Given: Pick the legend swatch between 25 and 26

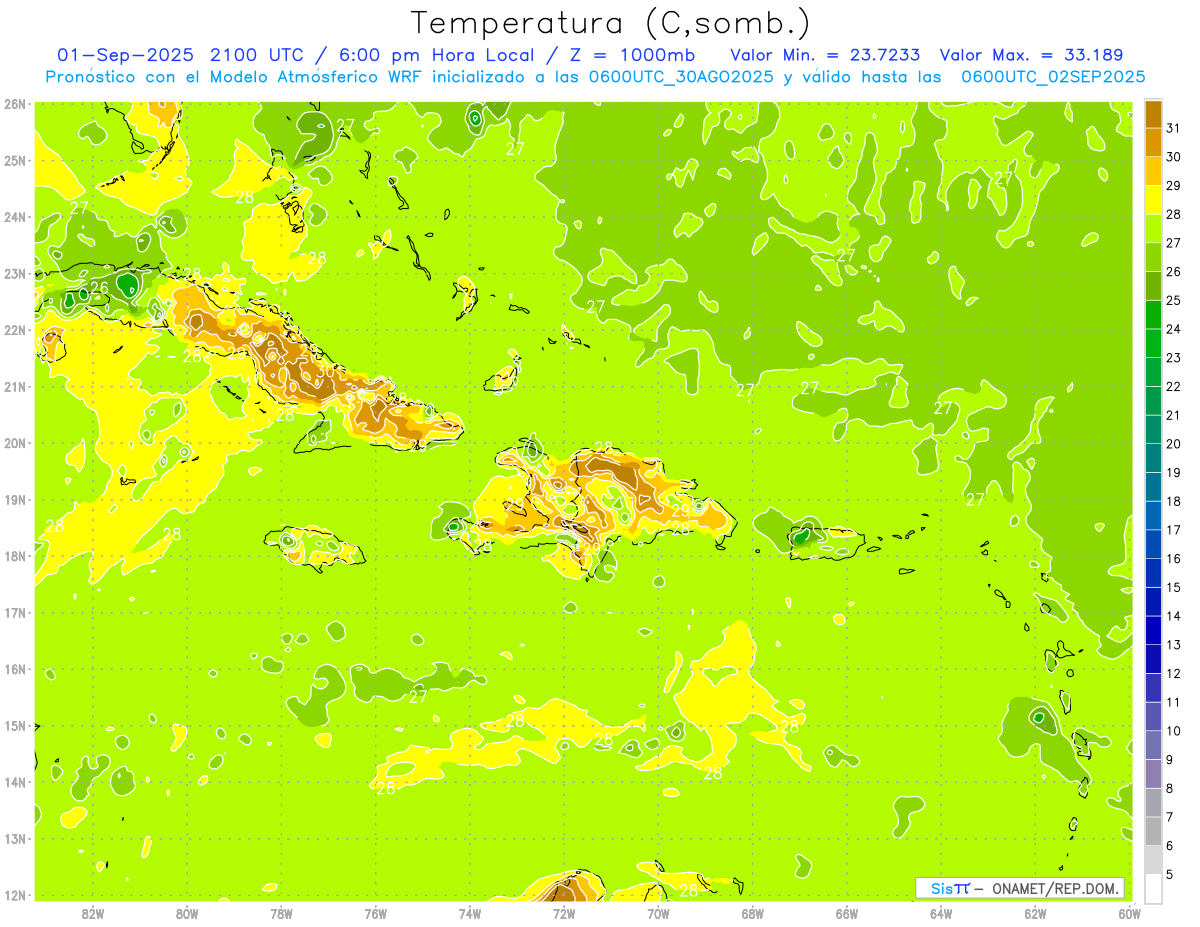Looking at the screenshot, I should tap(1153, 286).
